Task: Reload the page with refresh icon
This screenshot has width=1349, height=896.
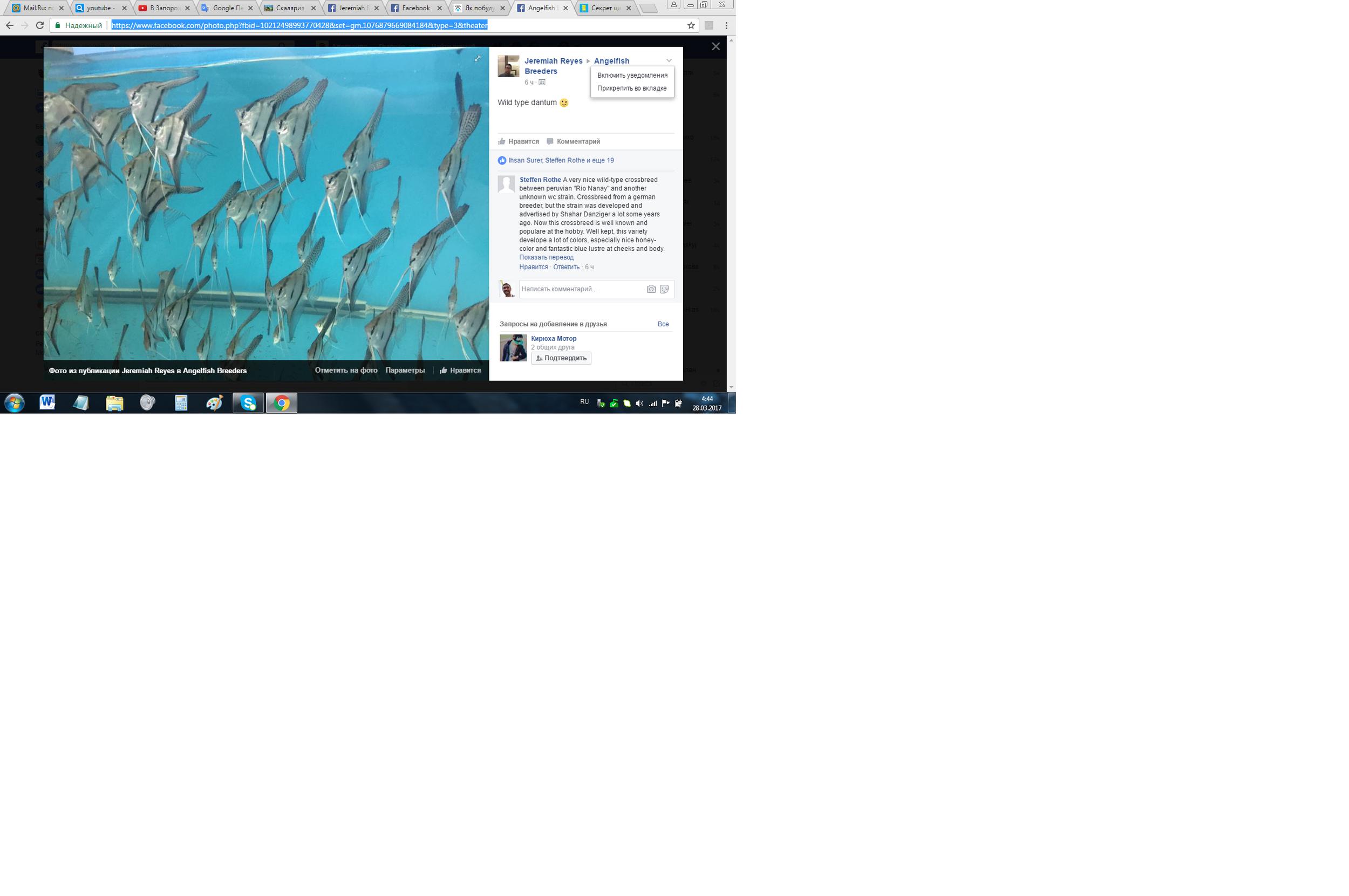Action: (39, 25)
